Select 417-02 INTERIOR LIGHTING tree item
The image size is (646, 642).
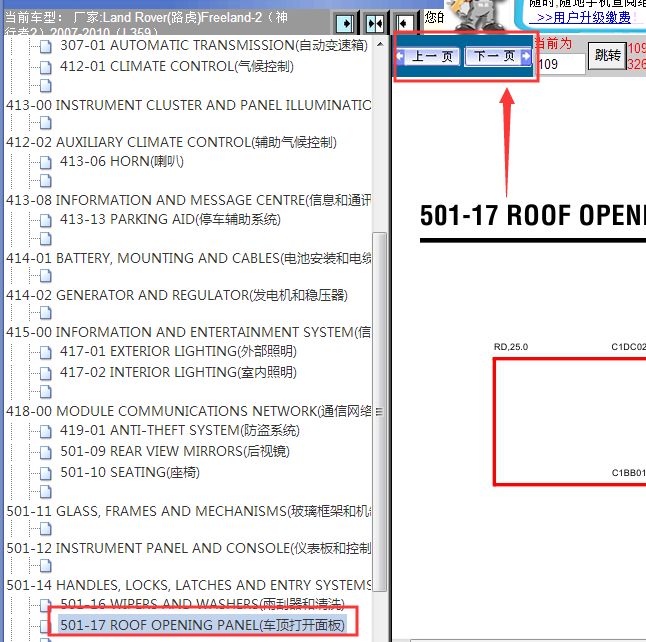[x=178, y=373]
